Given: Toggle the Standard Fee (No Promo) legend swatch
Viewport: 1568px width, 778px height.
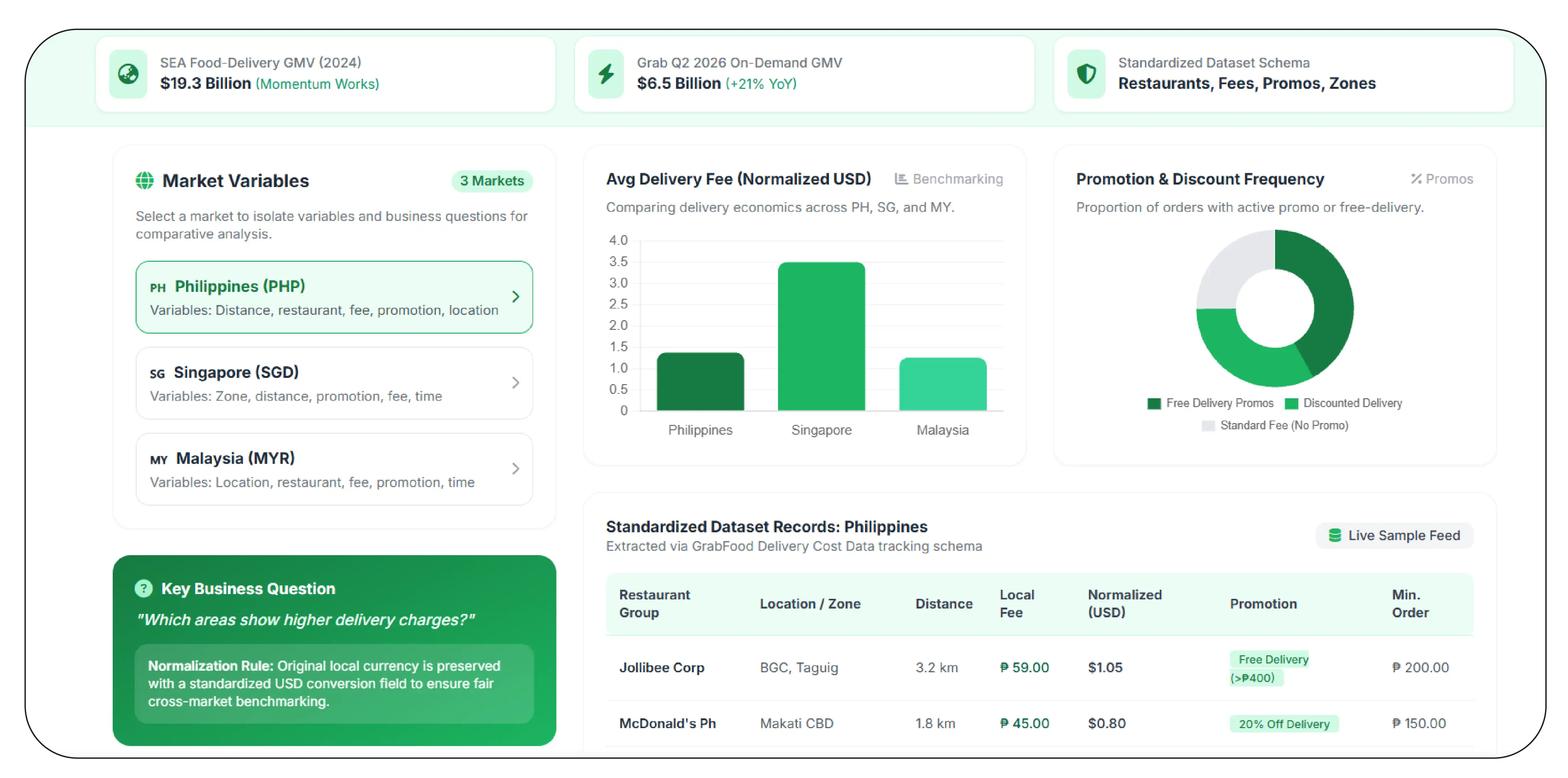Looking at the screenshot, I should pyautogui.click(x=1208, y=426).
